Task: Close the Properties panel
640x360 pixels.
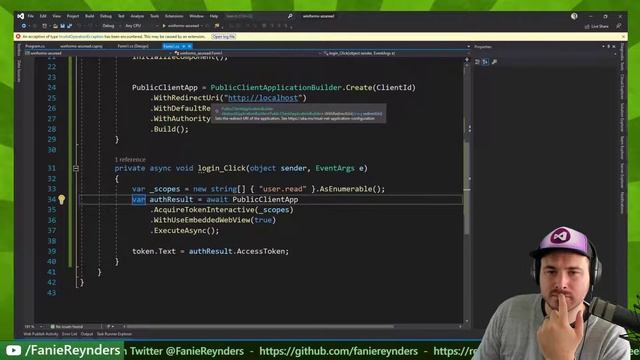Action: click(613, 47)
